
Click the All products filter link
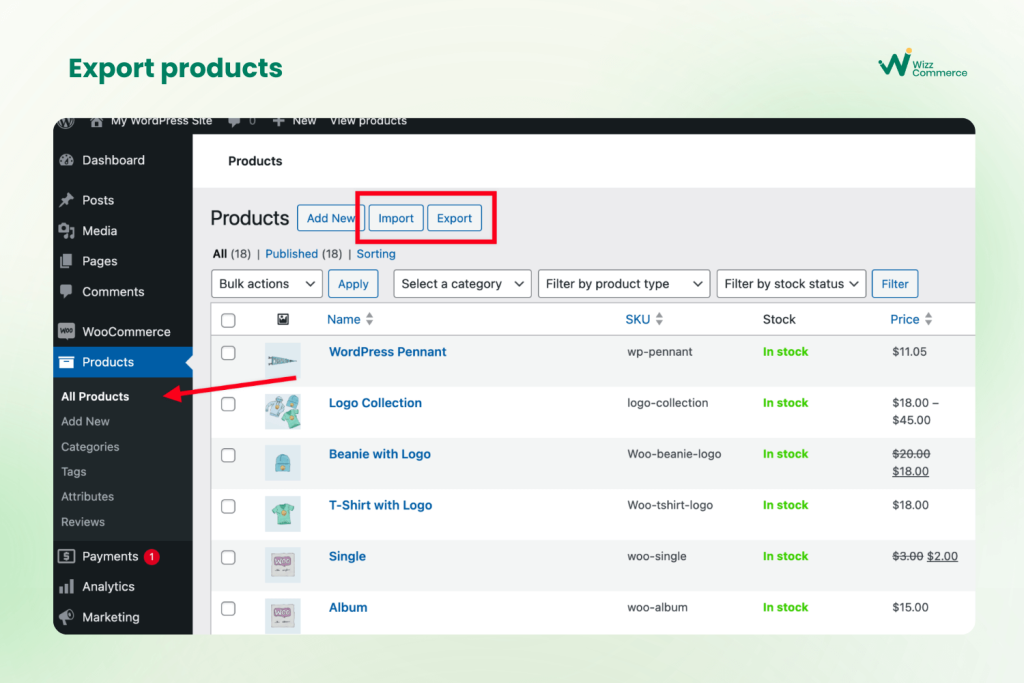220,253
